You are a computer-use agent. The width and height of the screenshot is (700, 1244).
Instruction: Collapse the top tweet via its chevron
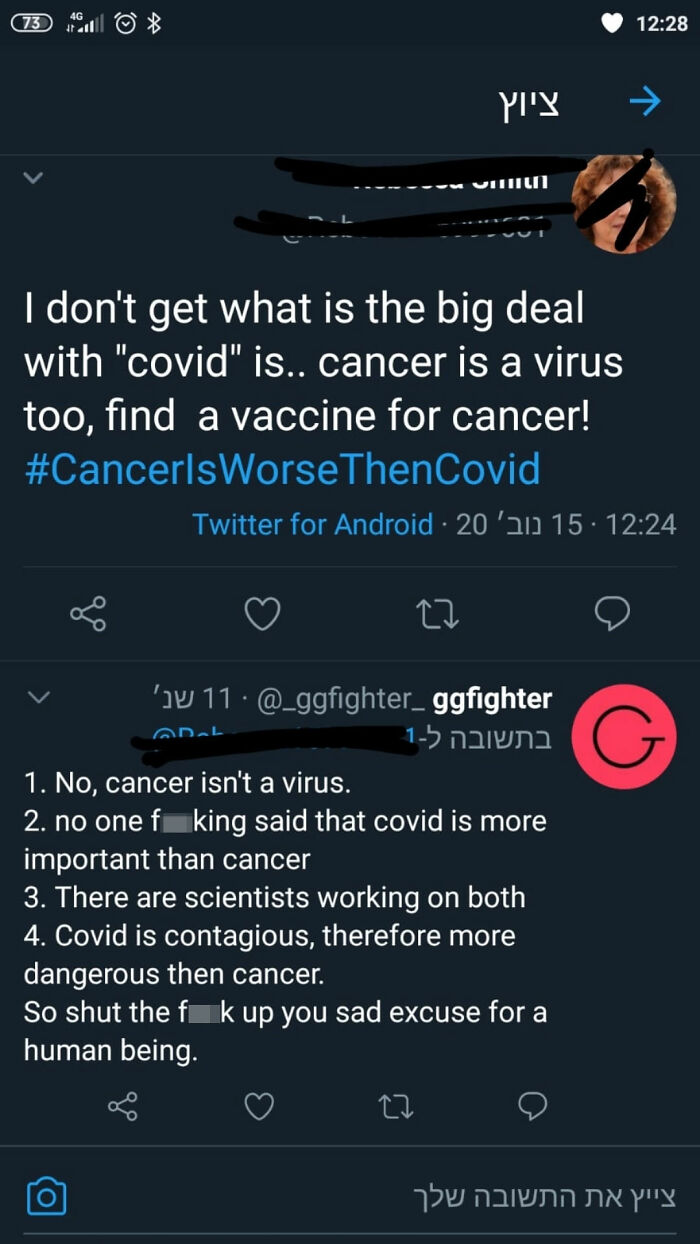33,177
